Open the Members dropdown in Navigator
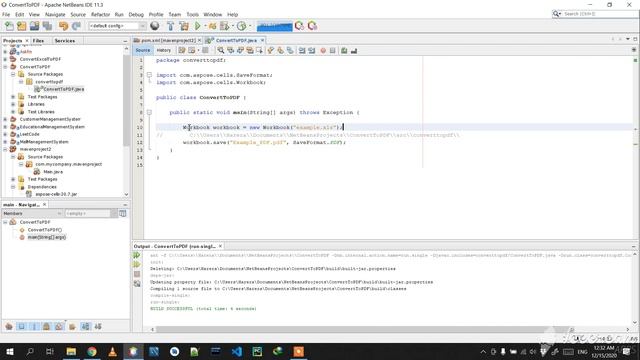640x360 pixels. [32, 213]
